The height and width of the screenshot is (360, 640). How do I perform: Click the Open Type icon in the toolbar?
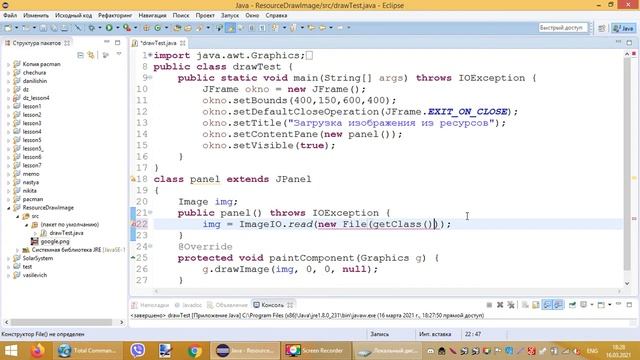[x=177, y=28]
